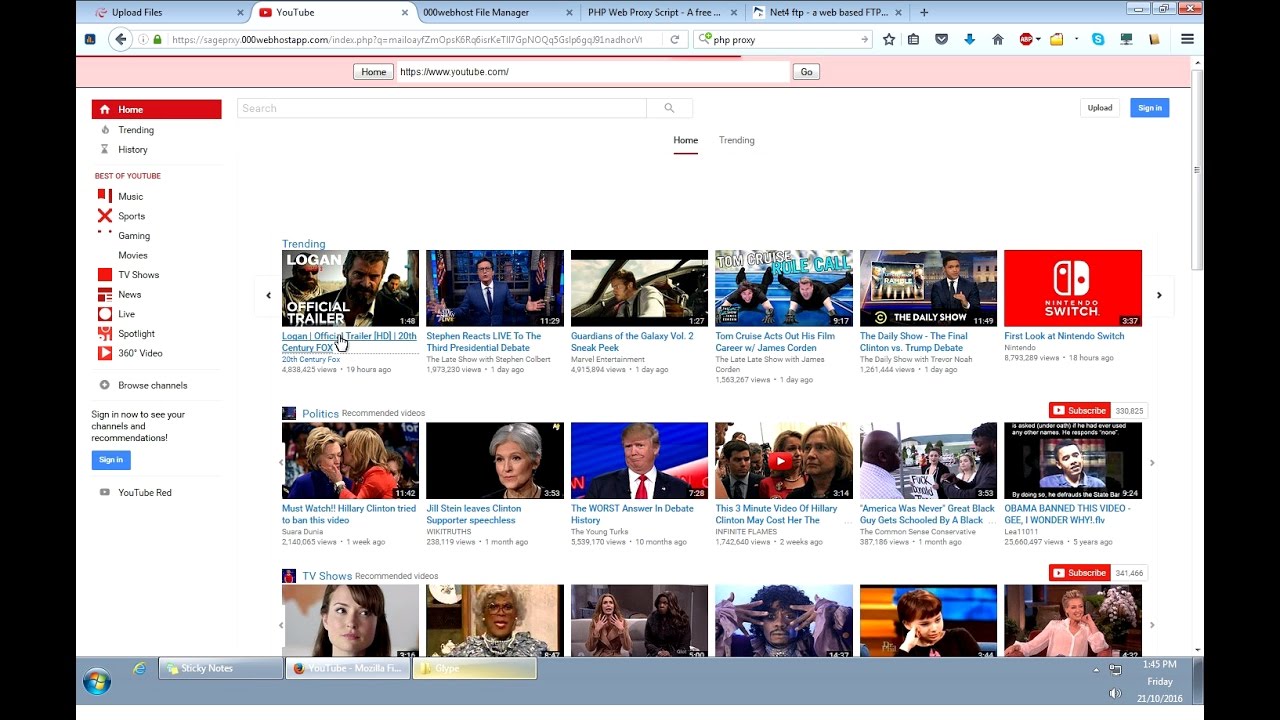The height and width of the screenshot is (720, 1280).
Task: Click the volume speaker tray icon
Action: pos(1115,693)
